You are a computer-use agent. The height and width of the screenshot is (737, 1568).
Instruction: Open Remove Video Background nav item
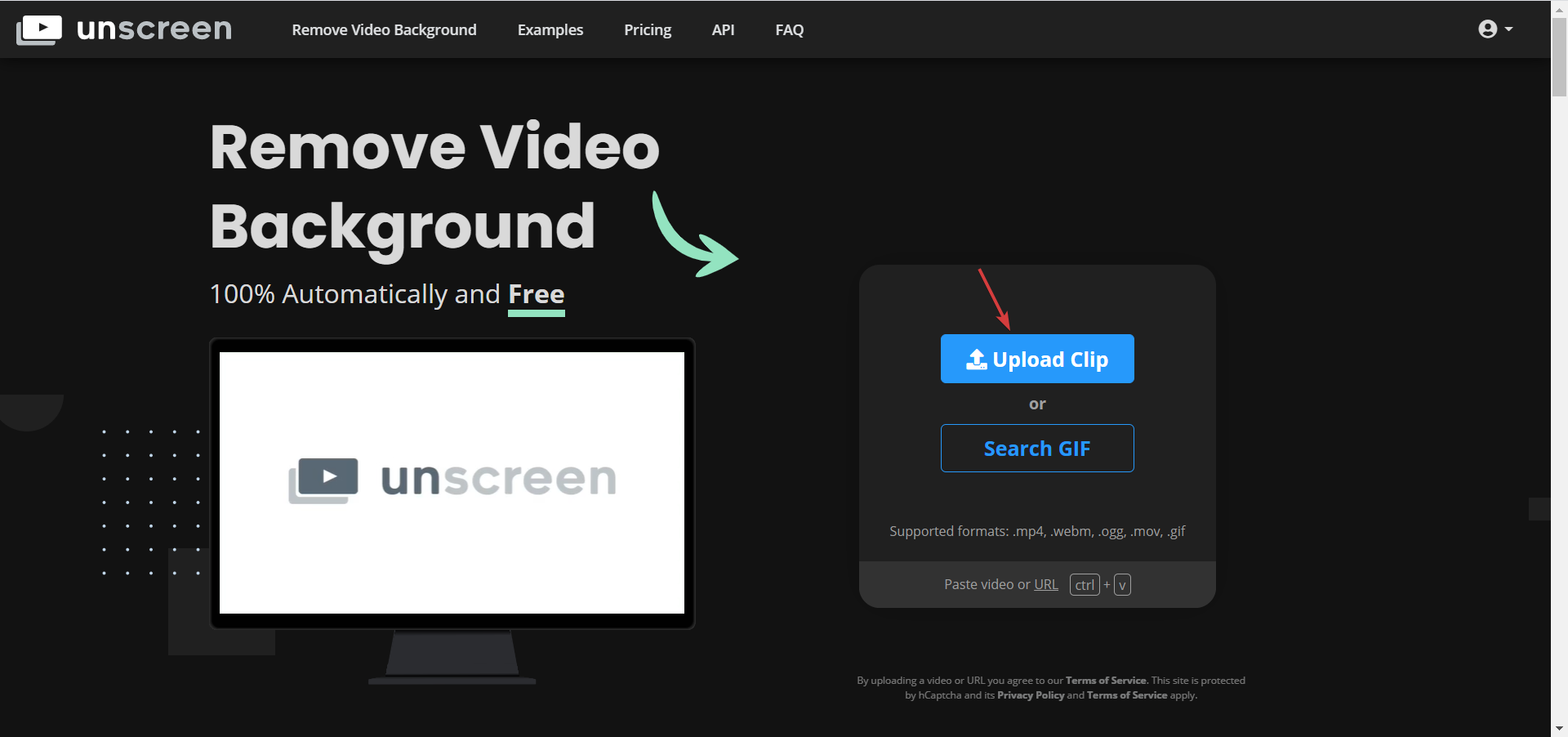click(x=384, y=29)
